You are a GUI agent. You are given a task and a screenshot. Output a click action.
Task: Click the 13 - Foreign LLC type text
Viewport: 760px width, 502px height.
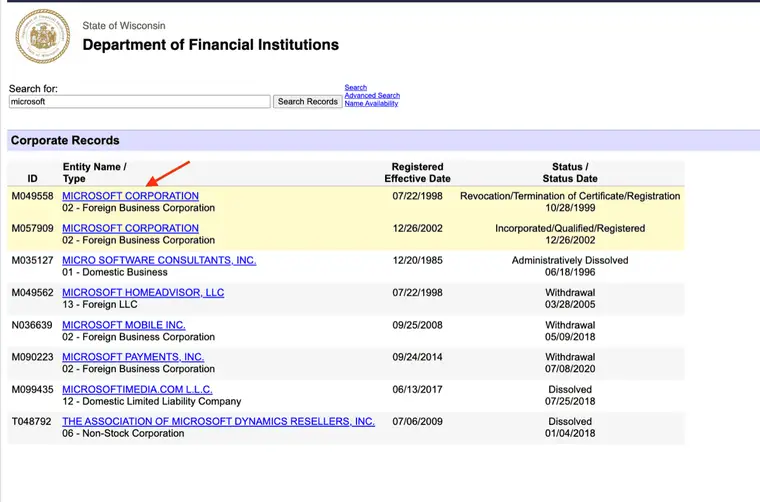coord(100,305)
